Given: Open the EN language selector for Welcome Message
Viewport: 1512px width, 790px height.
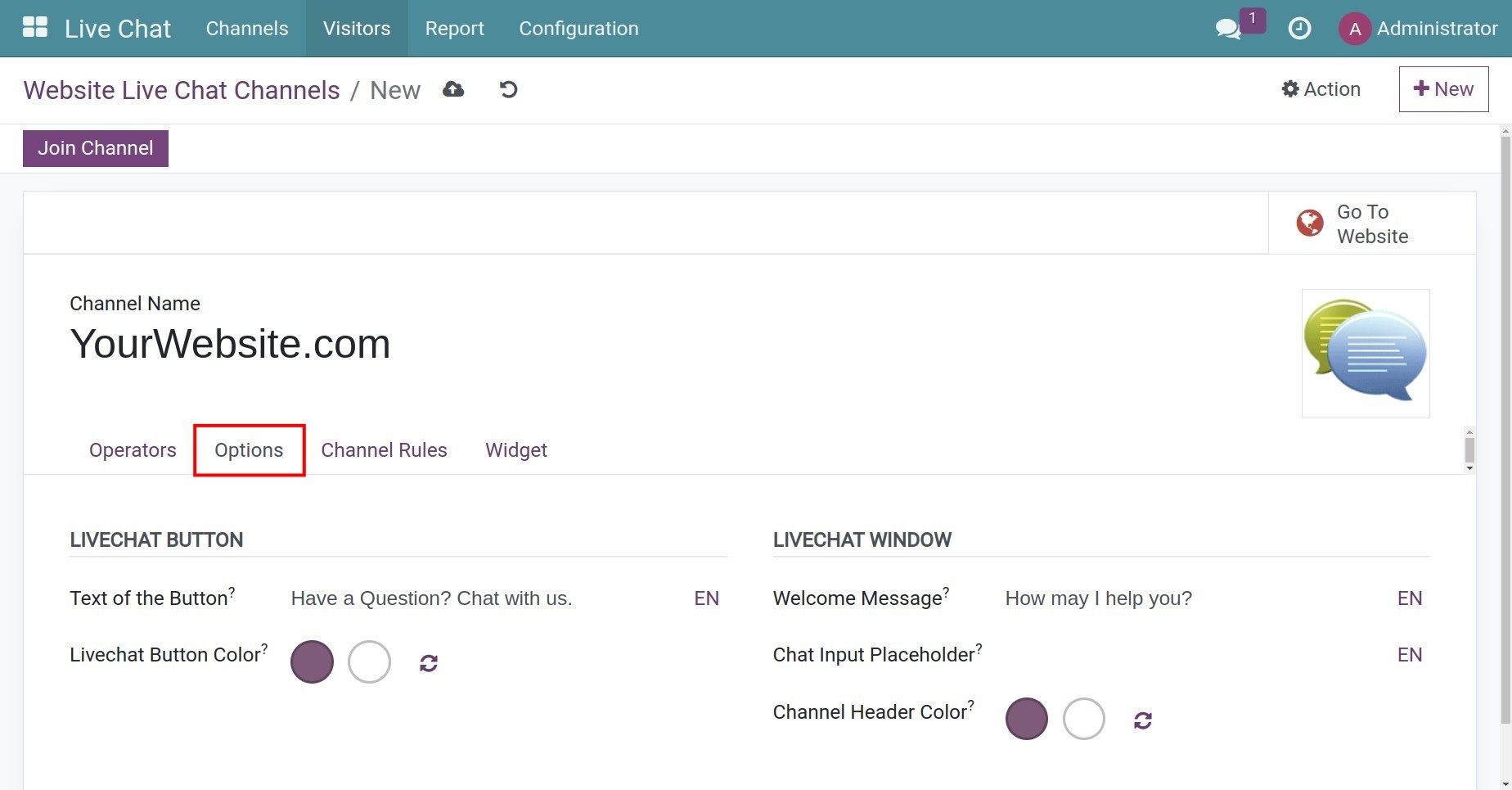Looking at the screenshot, I should click(x=1410, y=598).
